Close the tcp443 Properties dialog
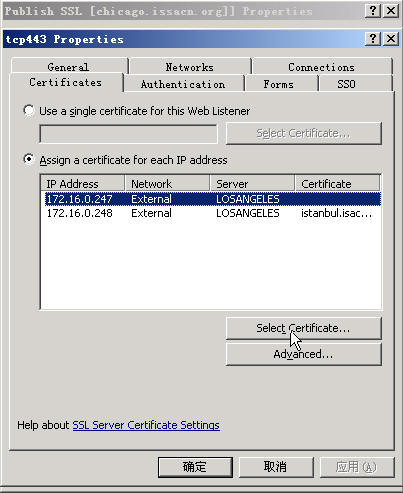Image resolution: width=403 pixels, height=493 pixels. [390, 39]
